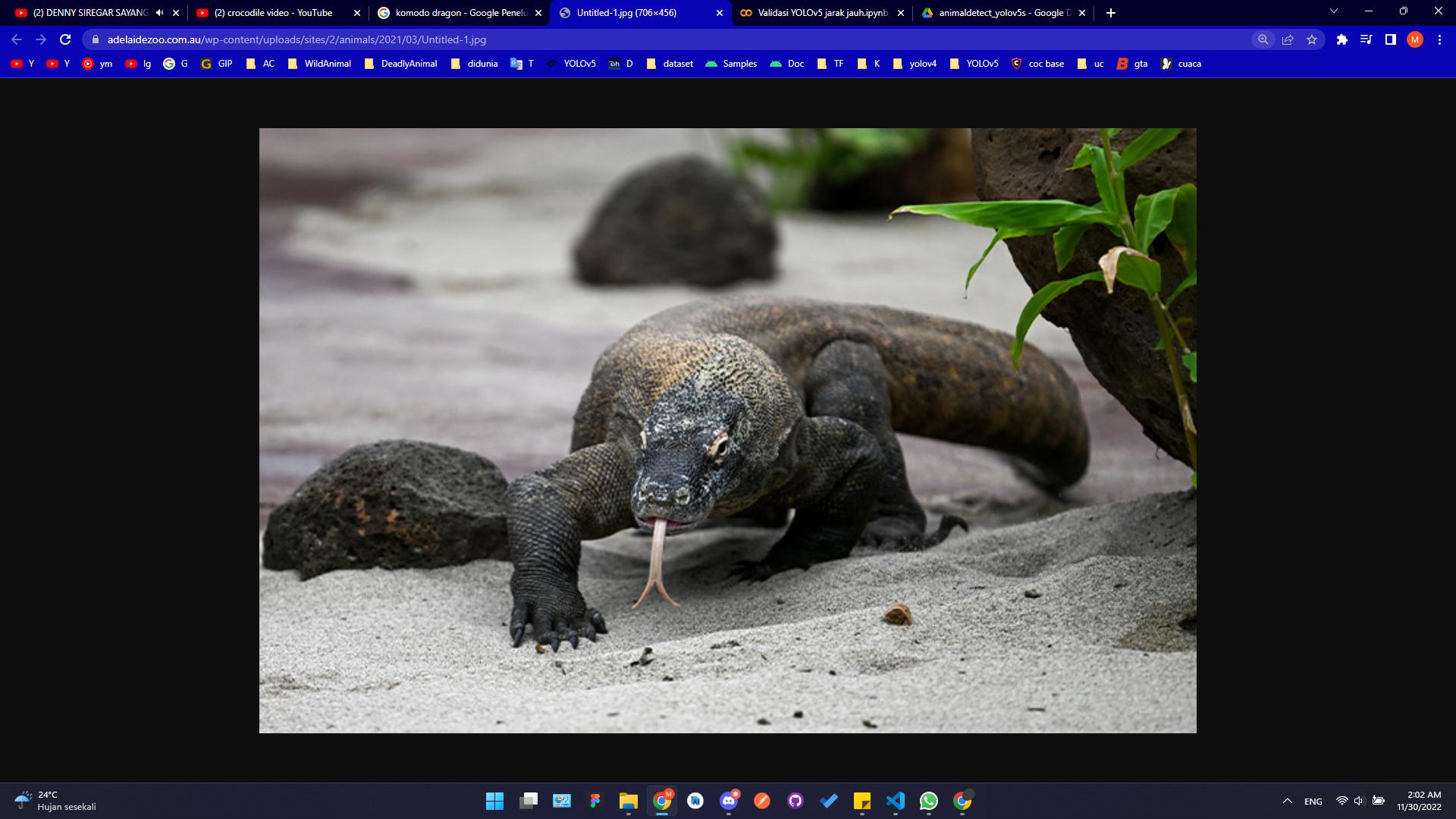1456x819 pixels.
Task: Open the Windows Start menu
Action: [x=494, y=801]
